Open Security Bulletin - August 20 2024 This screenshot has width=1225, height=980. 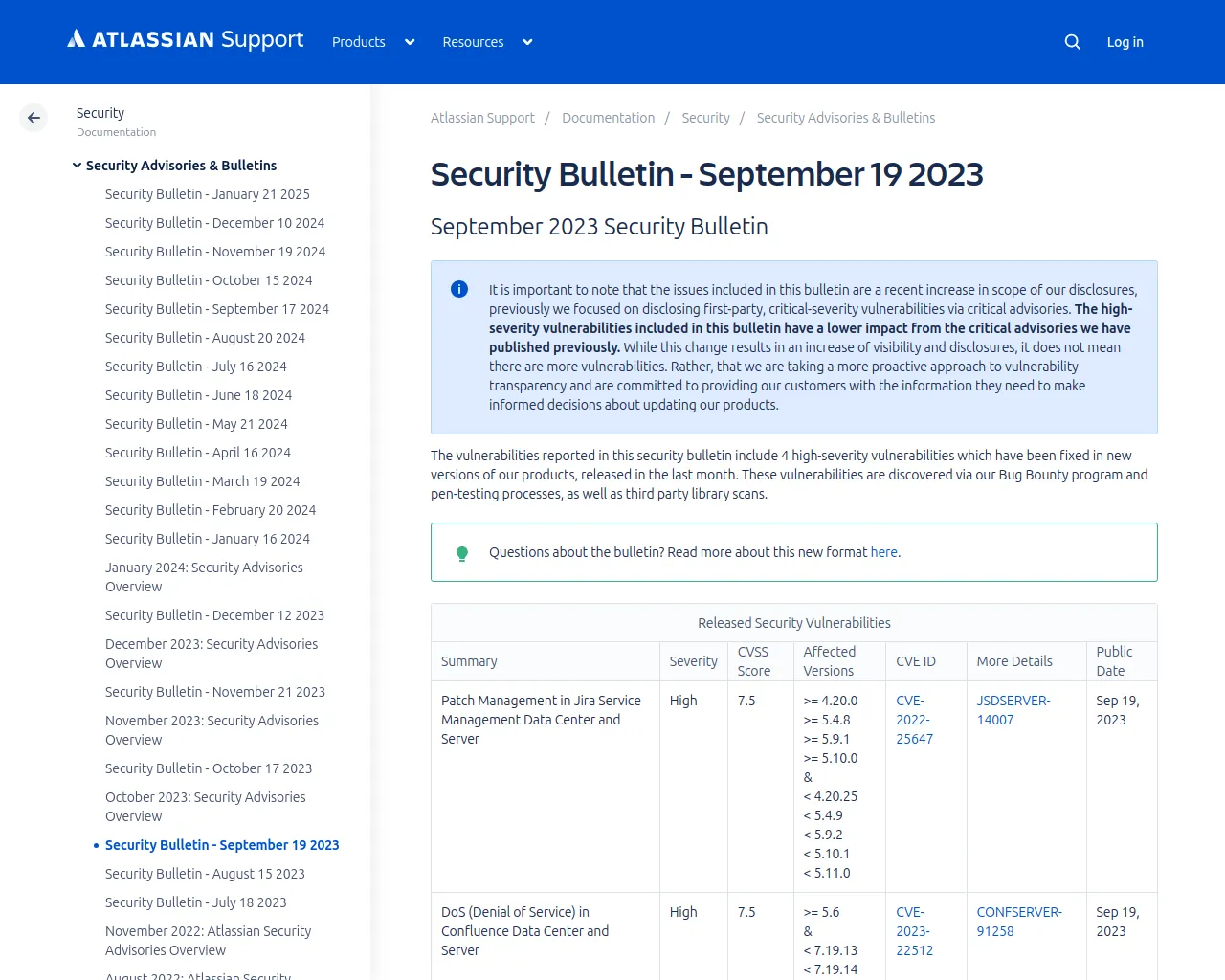(x=205, y=338)
